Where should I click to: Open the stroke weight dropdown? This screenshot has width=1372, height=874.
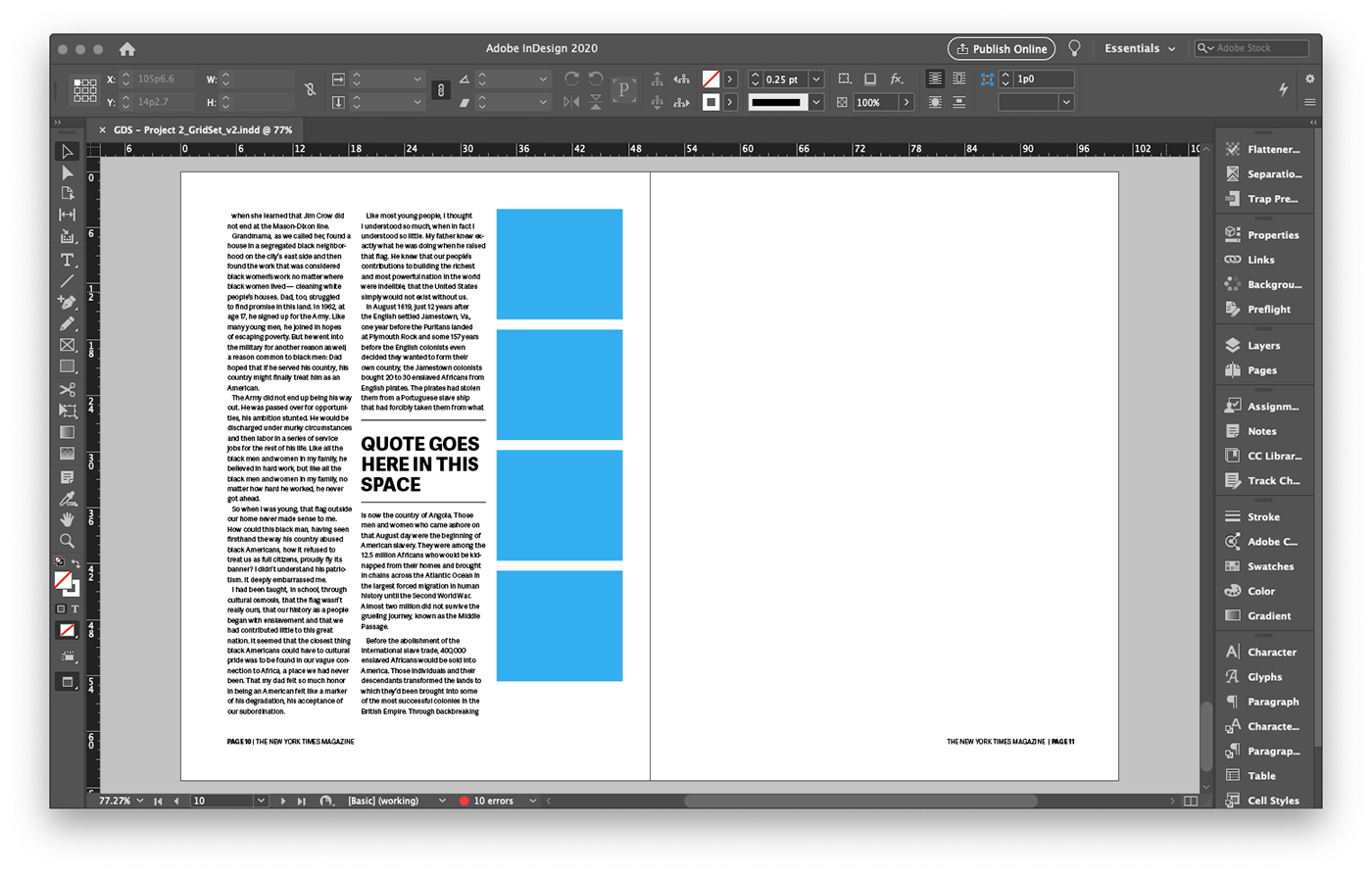tap(815, 78)
